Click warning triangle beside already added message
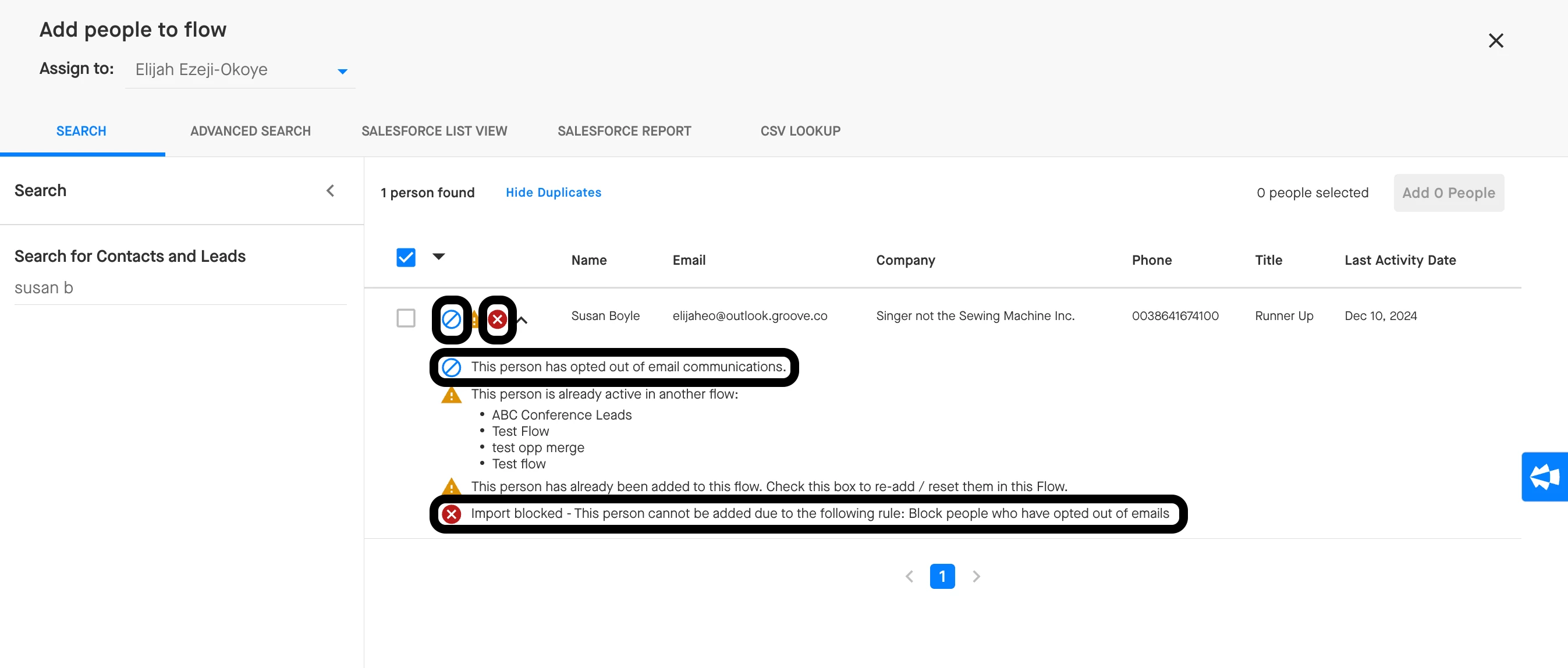Screen dimensions: 1568x668 451,486
